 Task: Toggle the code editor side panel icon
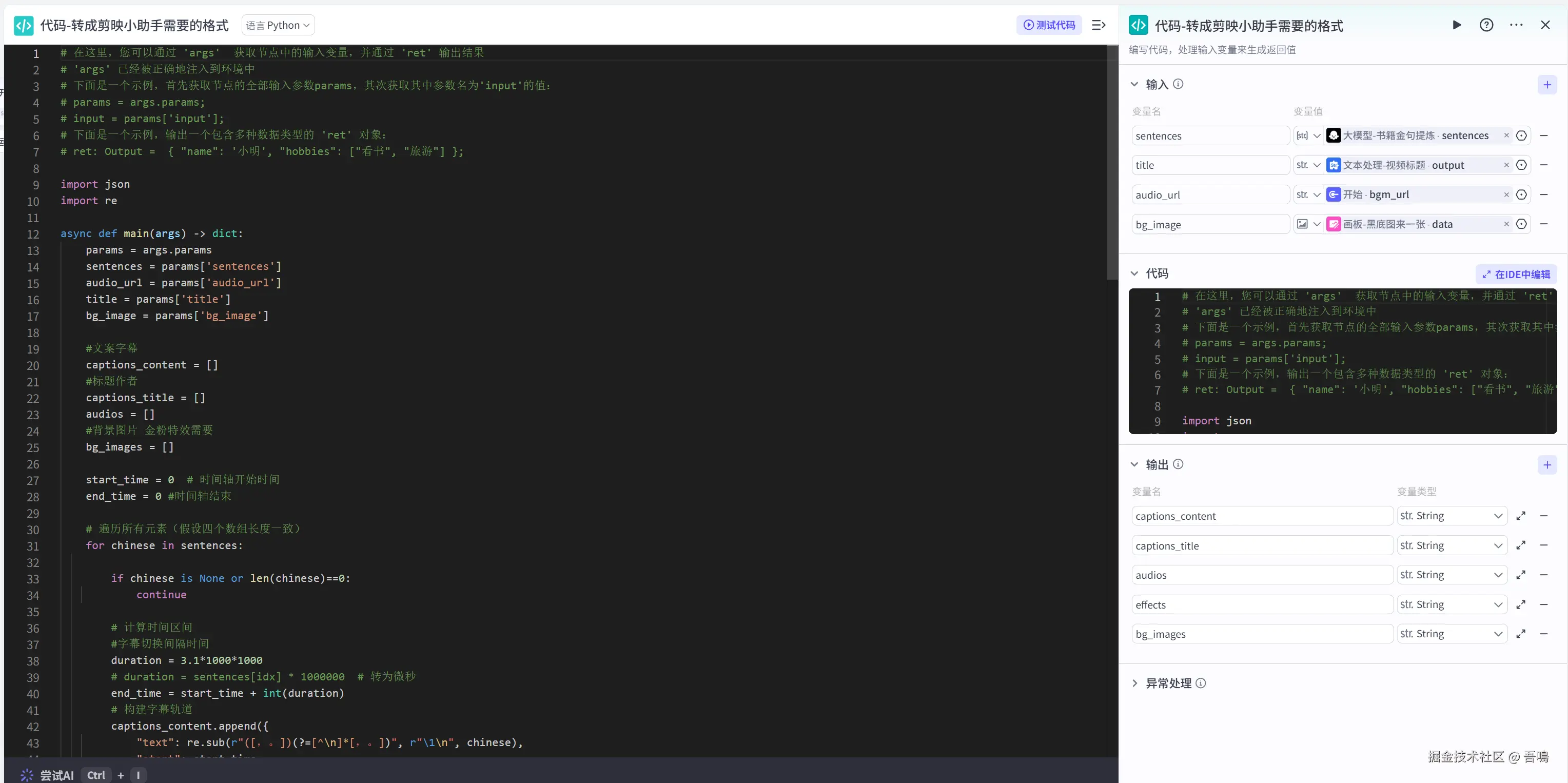(1098, 25)
